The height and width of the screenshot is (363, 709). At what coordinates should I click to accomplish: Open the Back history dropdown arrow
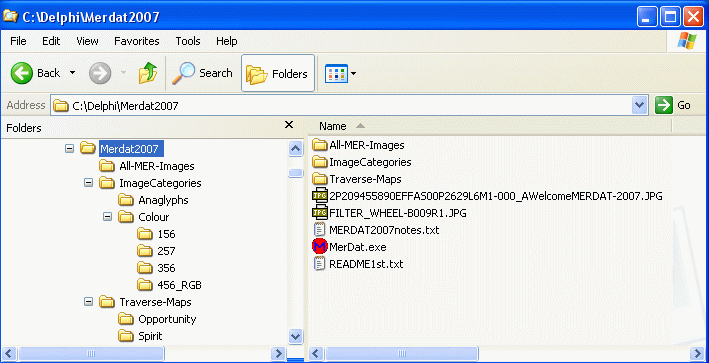click(72, 73)
